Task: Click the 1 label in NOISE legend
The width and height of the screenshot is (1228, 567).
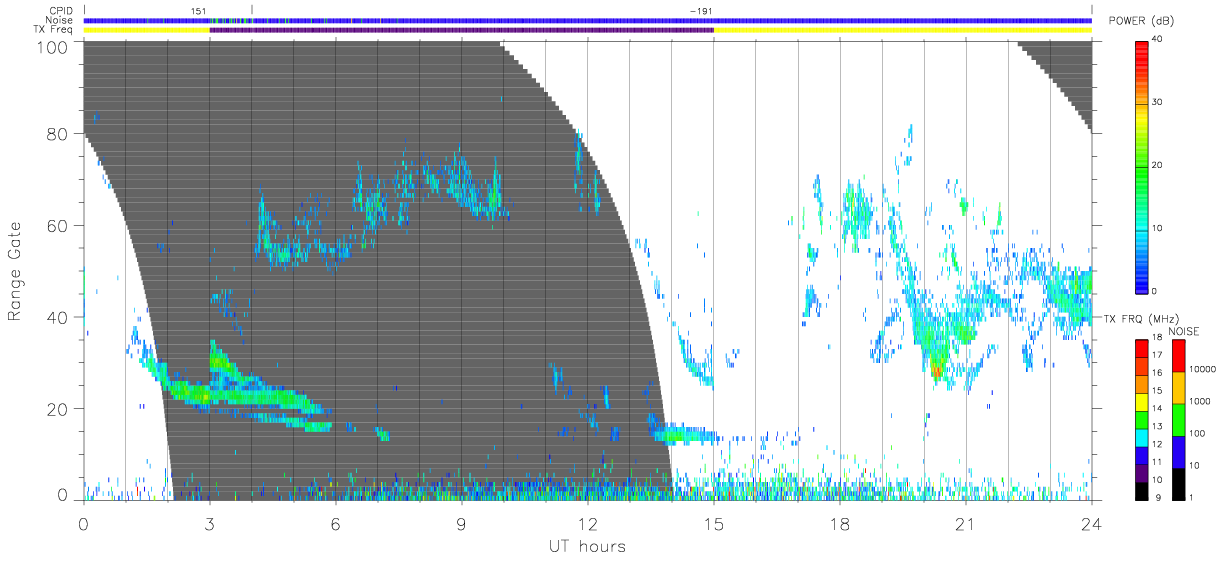Action: [1192, 497]
